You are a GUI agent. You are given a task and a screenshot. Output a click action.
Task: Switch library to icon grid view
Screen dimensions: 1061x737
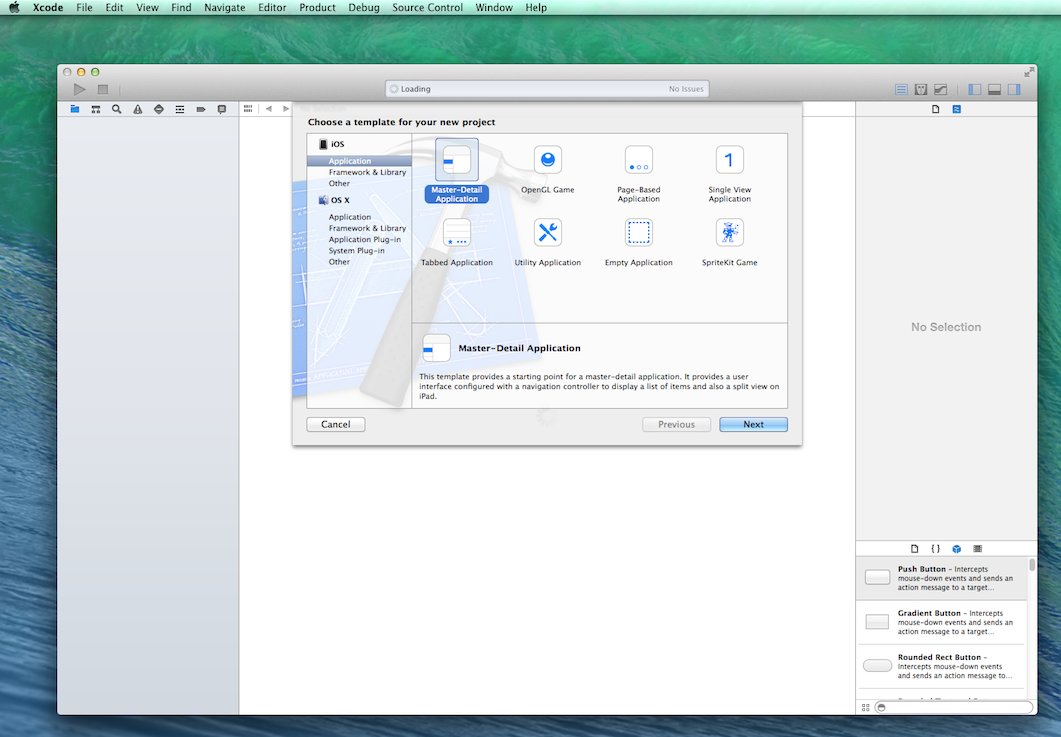point(865,707)
